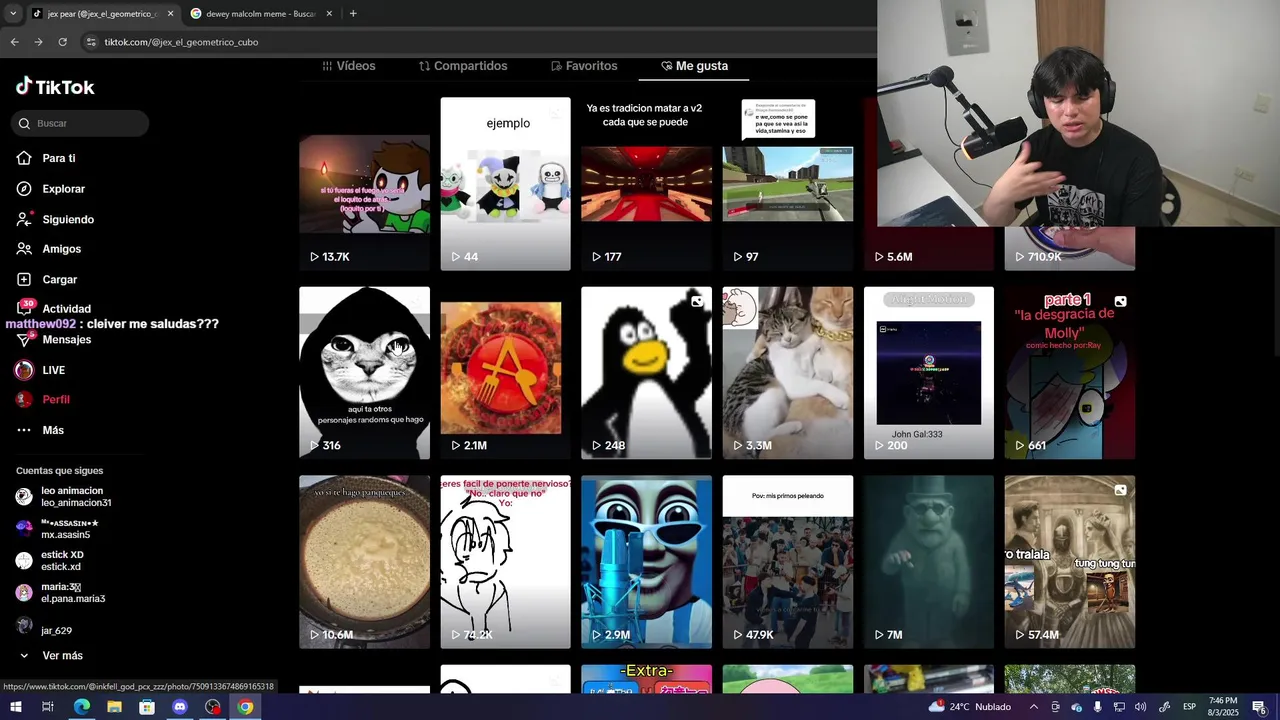
Task: Open el.pana.maria3 account
Action: coord(60,593)
